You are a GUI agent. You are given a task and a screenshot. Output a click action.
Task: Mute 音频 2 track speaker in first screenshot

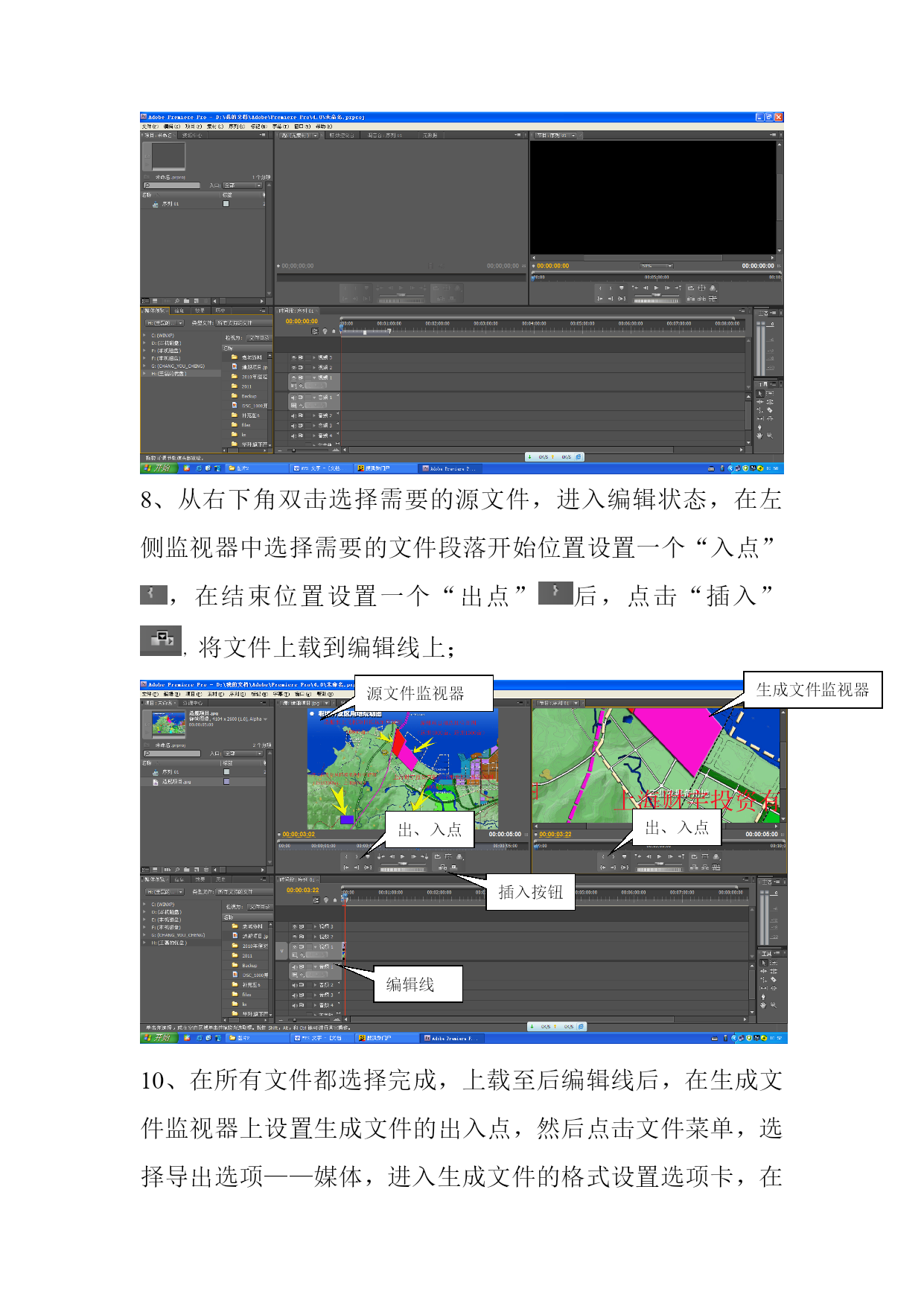point(294,415)
